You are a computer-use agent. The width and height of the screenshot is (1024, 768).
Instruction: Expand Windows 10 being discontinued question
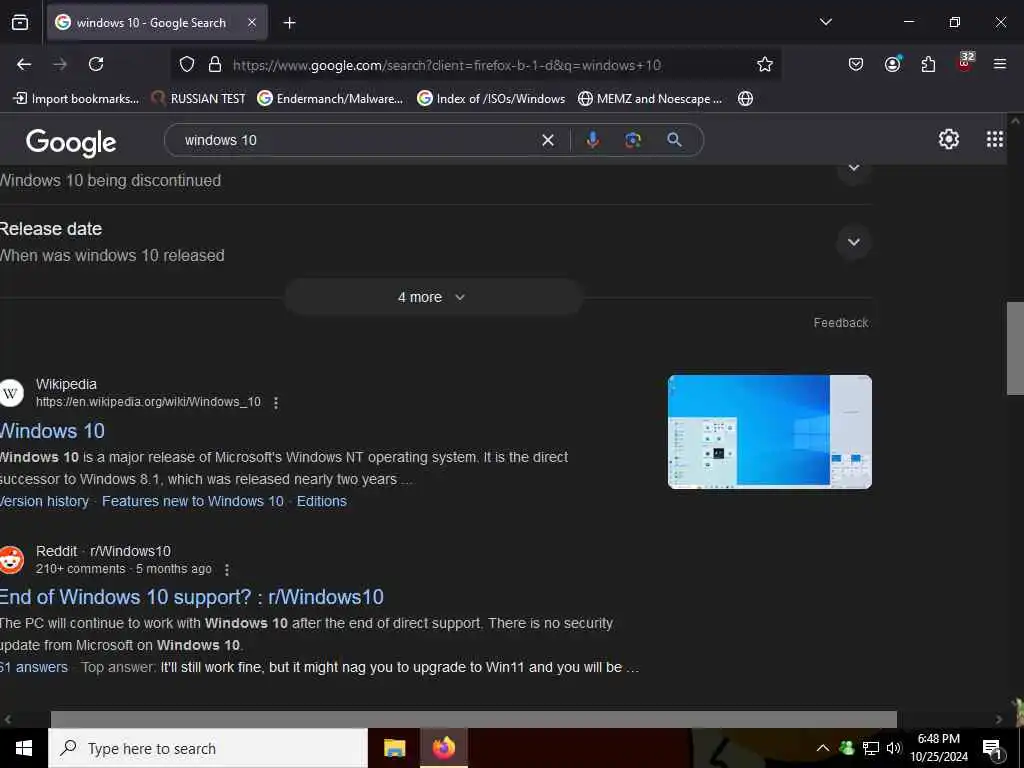tap(854, 168)
